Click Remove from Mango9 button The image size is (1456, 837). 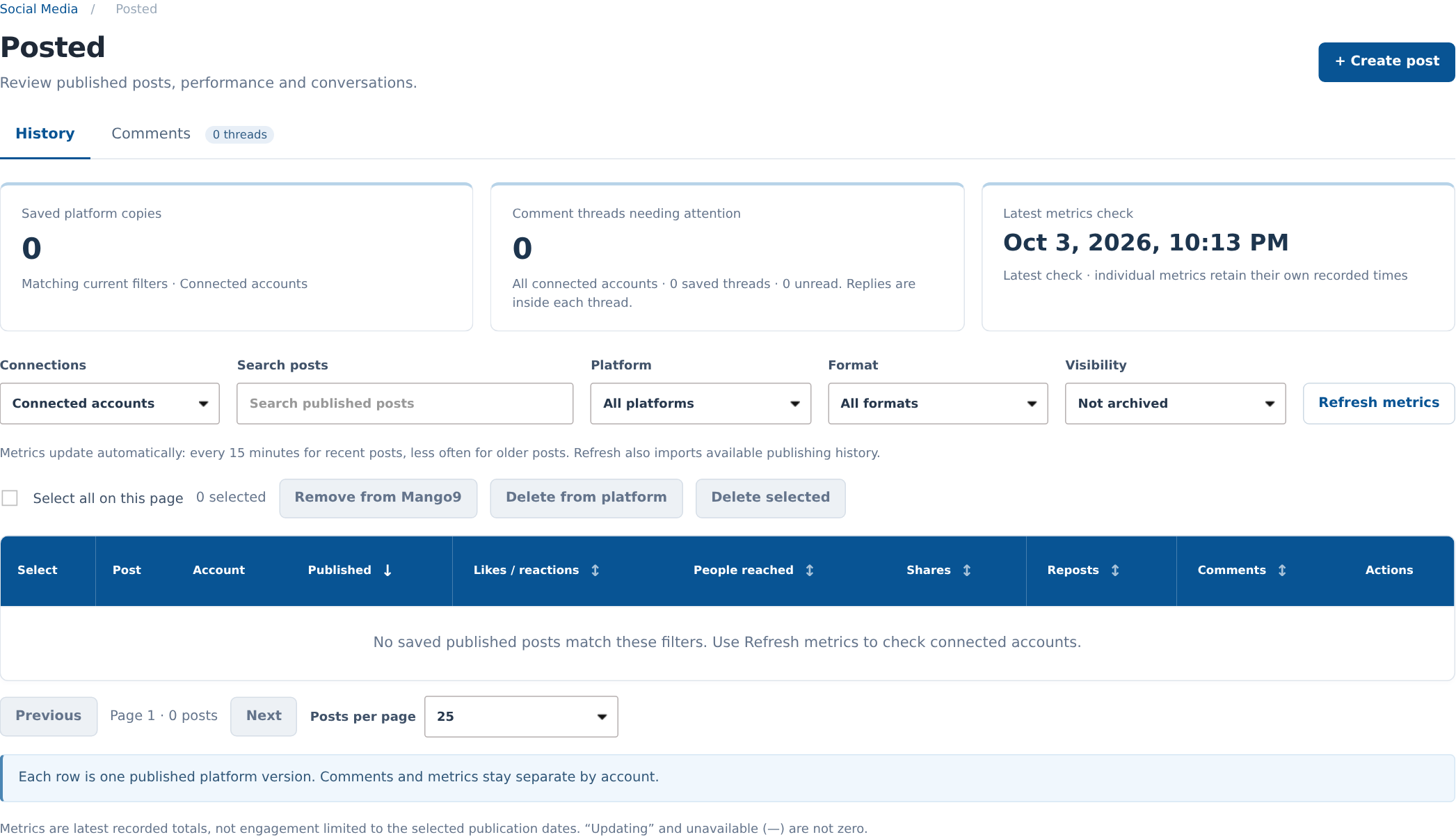coord(378,498)
